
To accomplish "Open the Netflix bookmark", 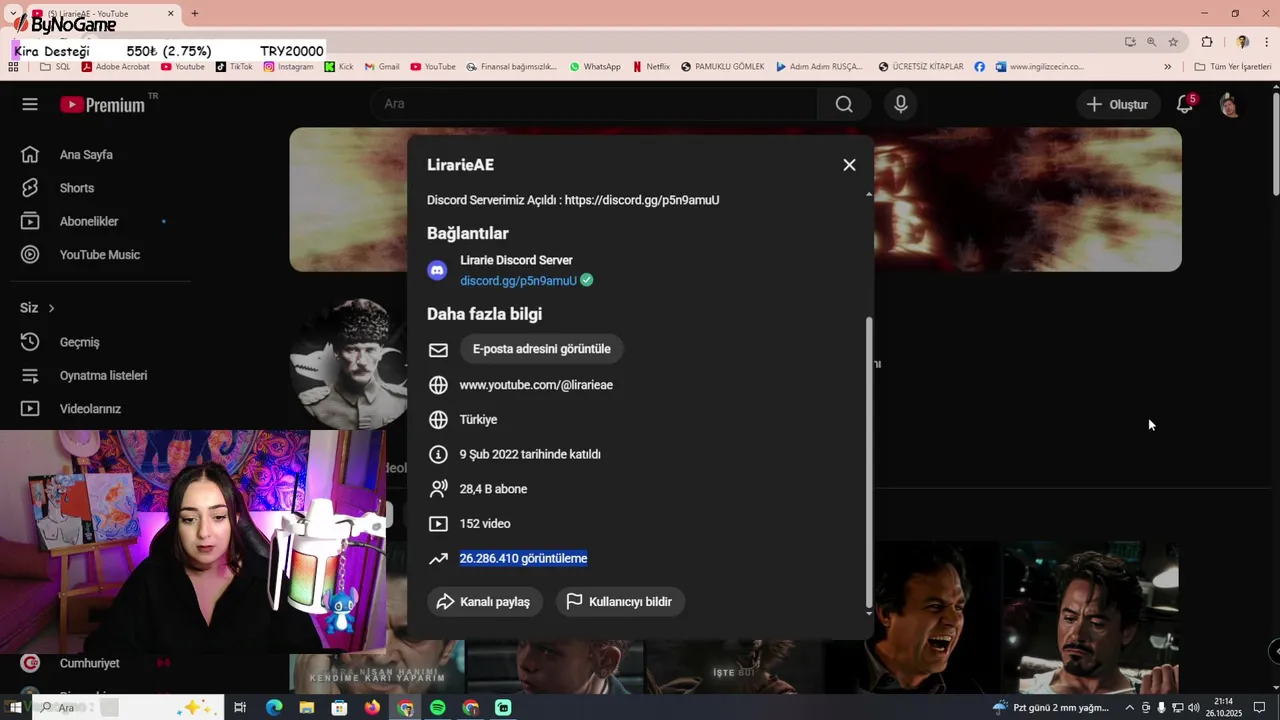I will (651, 67).
